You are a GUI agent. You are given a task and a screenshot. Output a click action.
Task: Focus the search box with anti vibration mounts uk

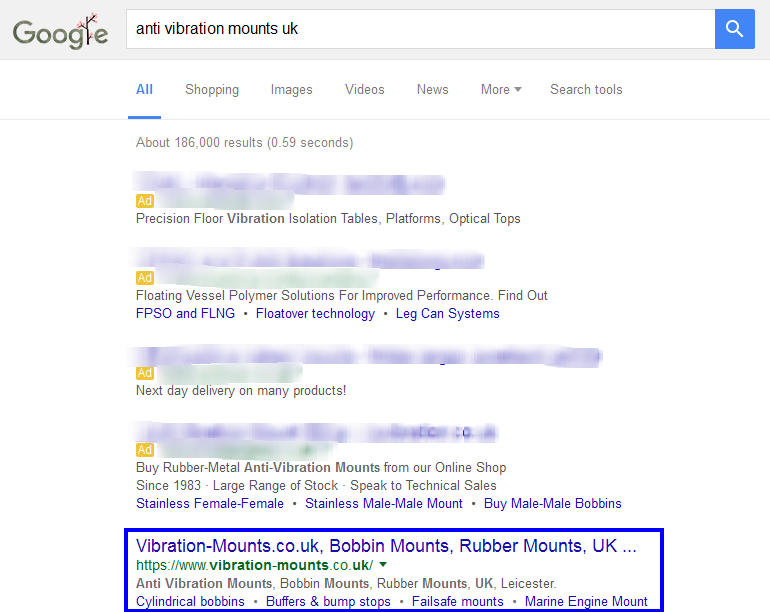(x=420, y=28)
